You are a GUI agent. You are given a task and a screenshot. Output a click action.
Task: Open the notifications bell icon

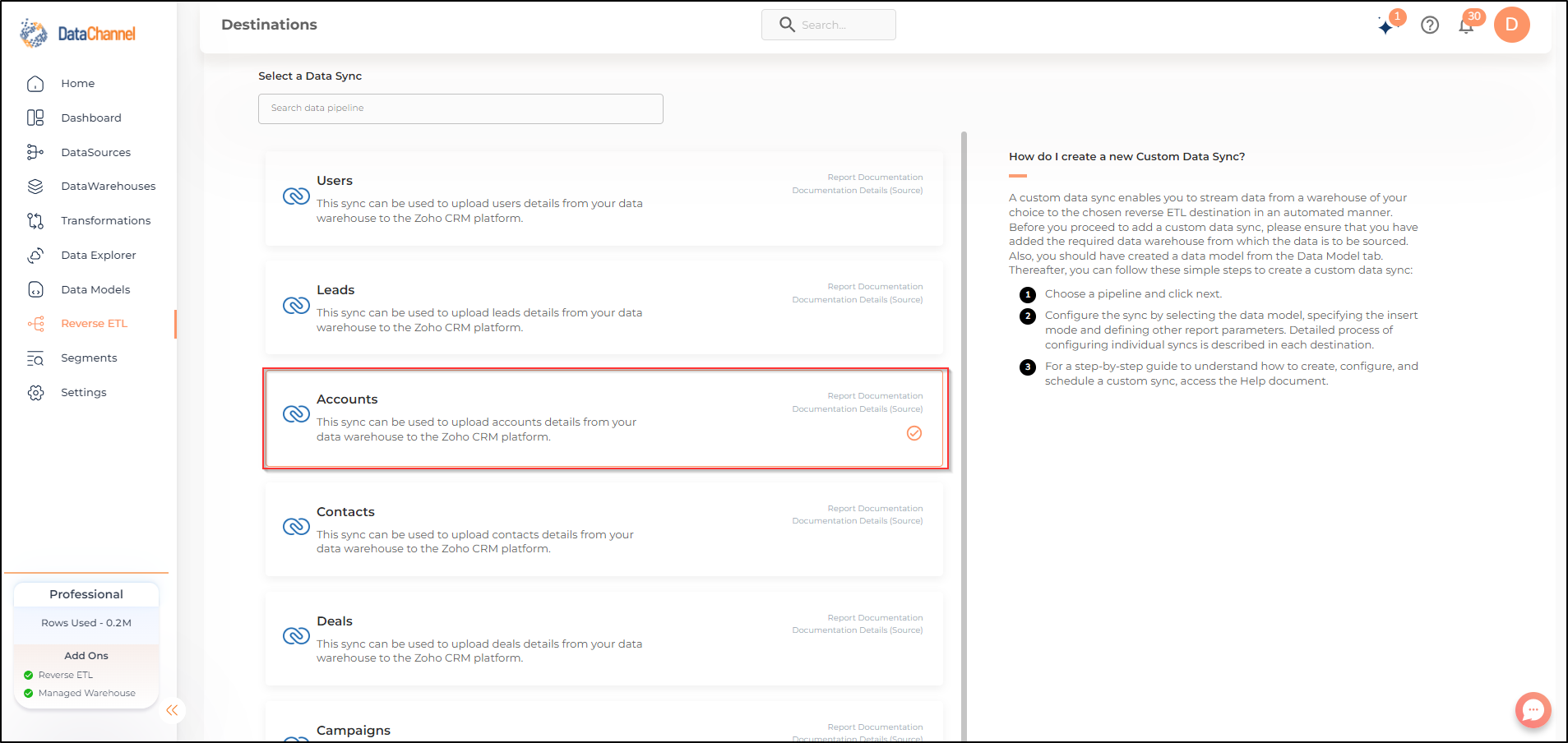[1466, 25]
